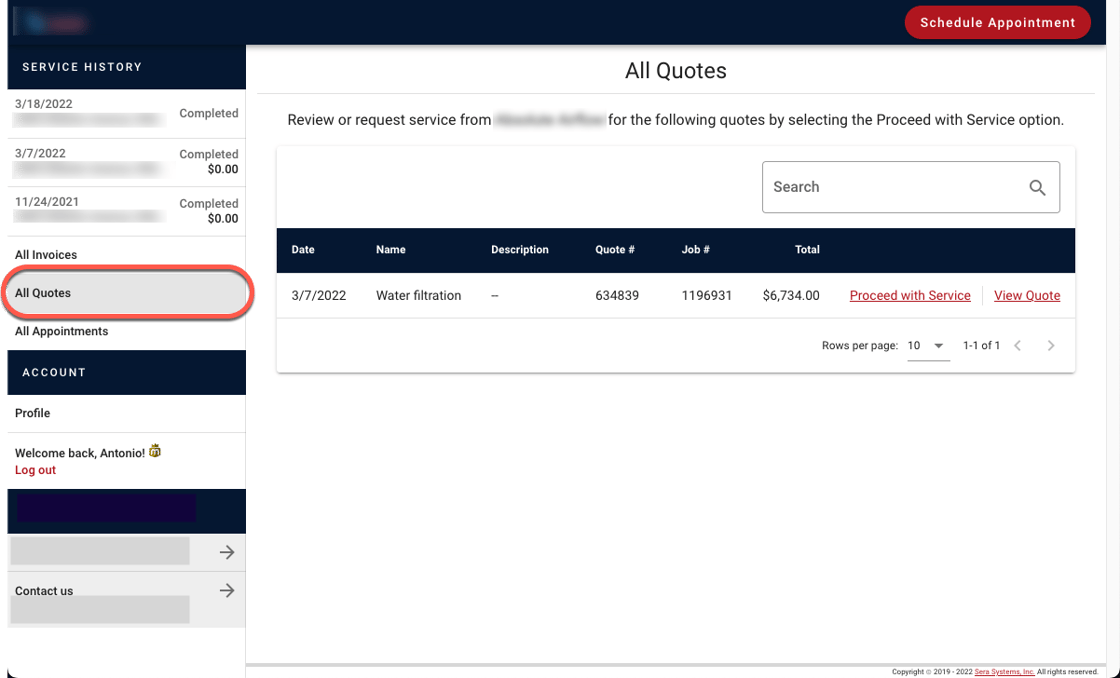Screen dimensions: 1120x678
Task: Open Rows per page dropdown
Action: [926, 346]
